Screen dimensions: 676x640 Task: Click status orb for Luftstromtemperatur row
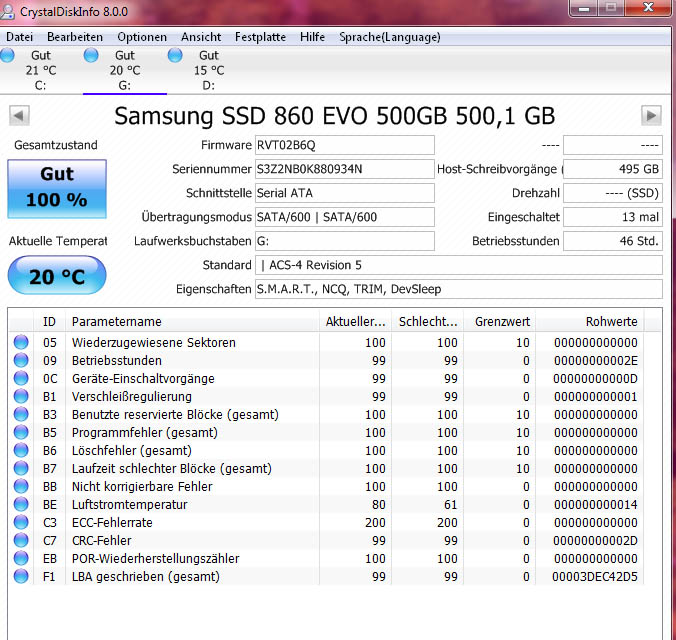coord(21,504)
